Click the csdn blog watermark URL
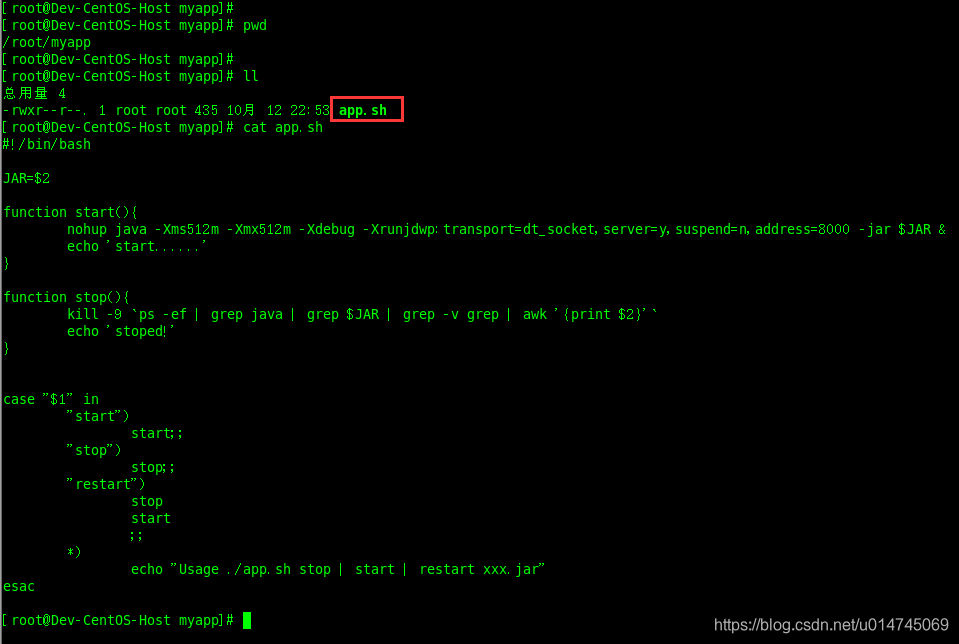959x644 pixels. click(x=831, y=624)
